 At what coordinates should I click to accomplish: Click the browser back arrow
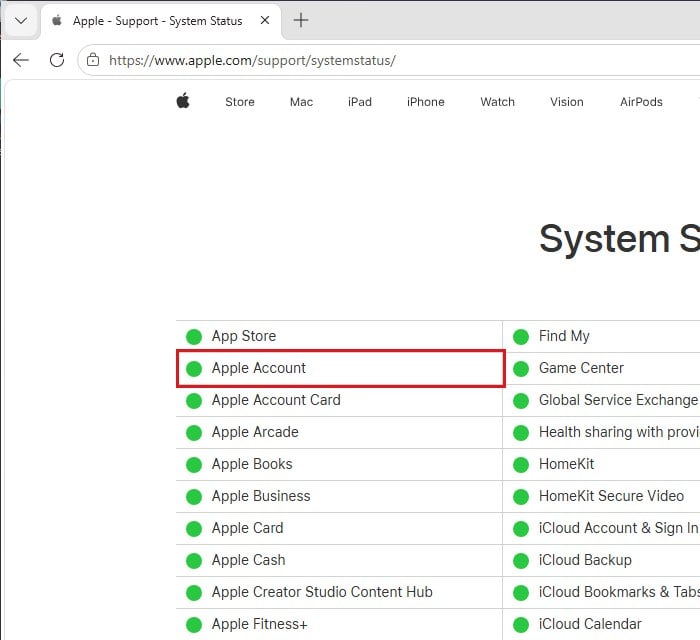pyautogui.click(x=21, y=60)
